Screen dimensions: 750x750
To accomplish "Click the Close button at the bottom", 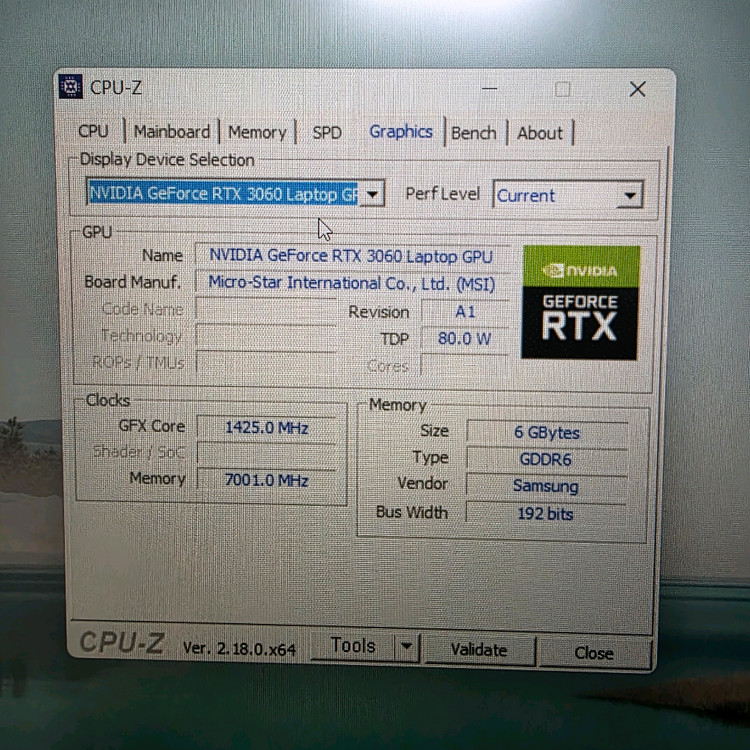I will (x=594, y=652).
